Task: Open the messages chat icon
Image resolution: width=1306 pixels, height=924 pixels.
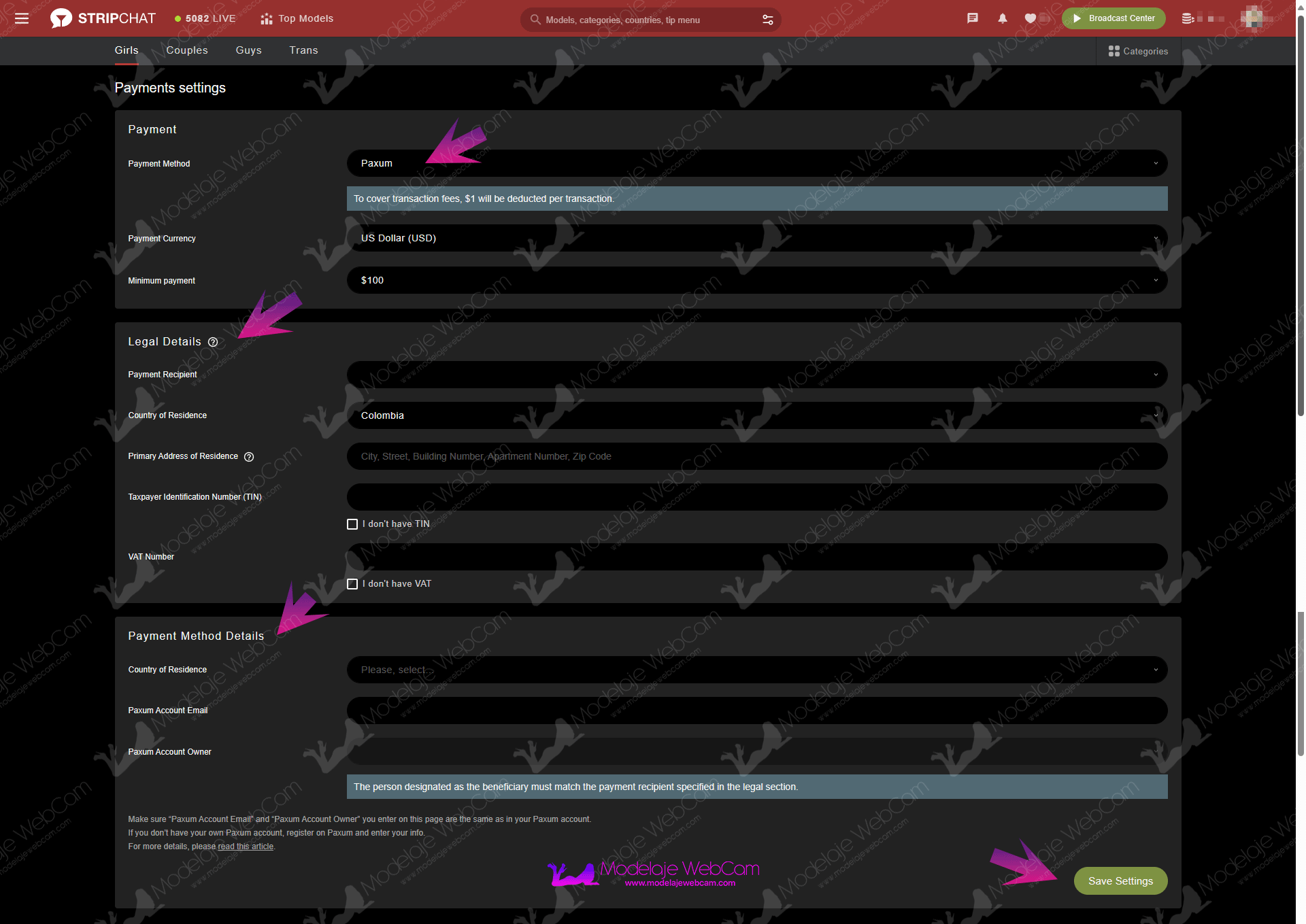Action: coord(973,18)
